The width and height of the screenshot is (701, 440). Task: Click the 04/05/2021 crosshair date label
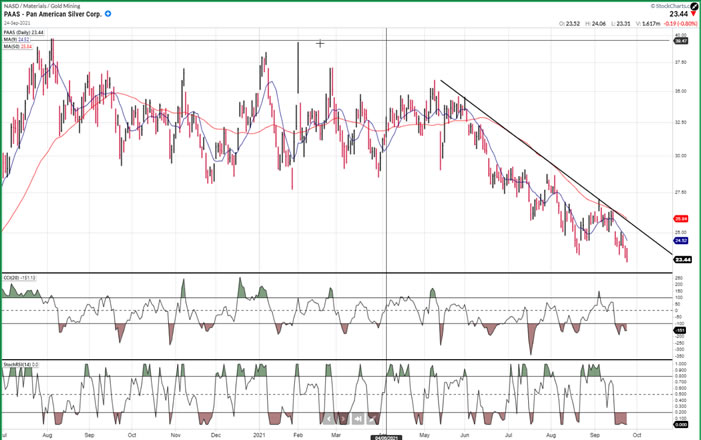387,437
